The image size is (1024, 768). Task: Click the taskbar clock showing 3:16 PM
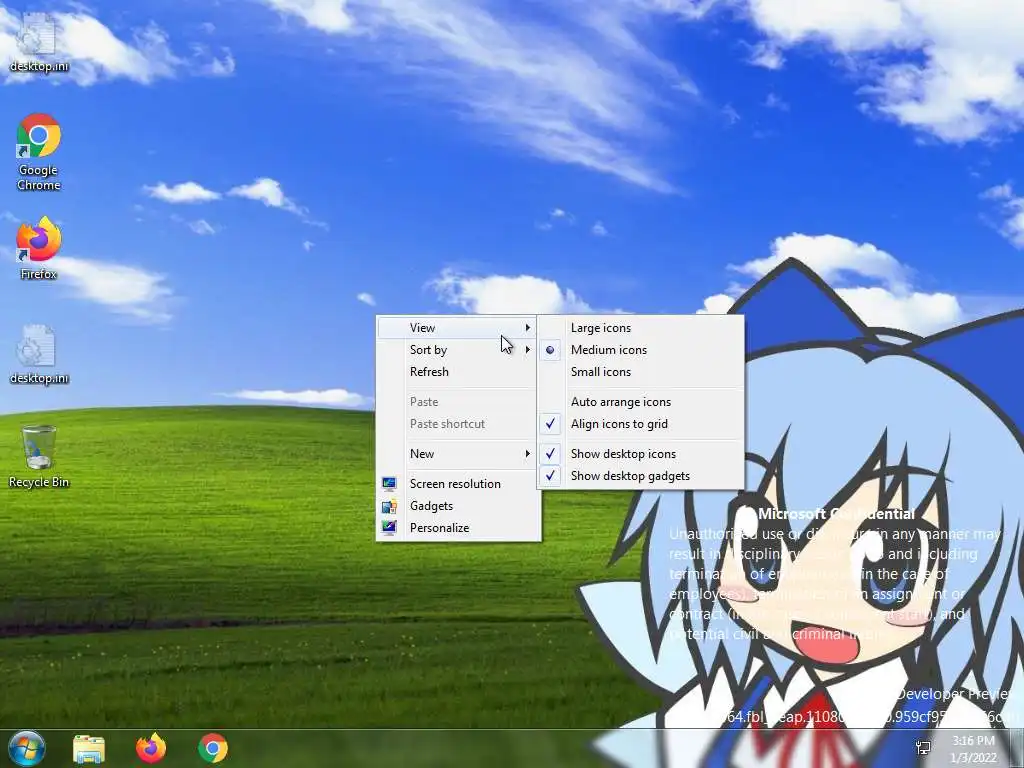[x=973, y=748]
